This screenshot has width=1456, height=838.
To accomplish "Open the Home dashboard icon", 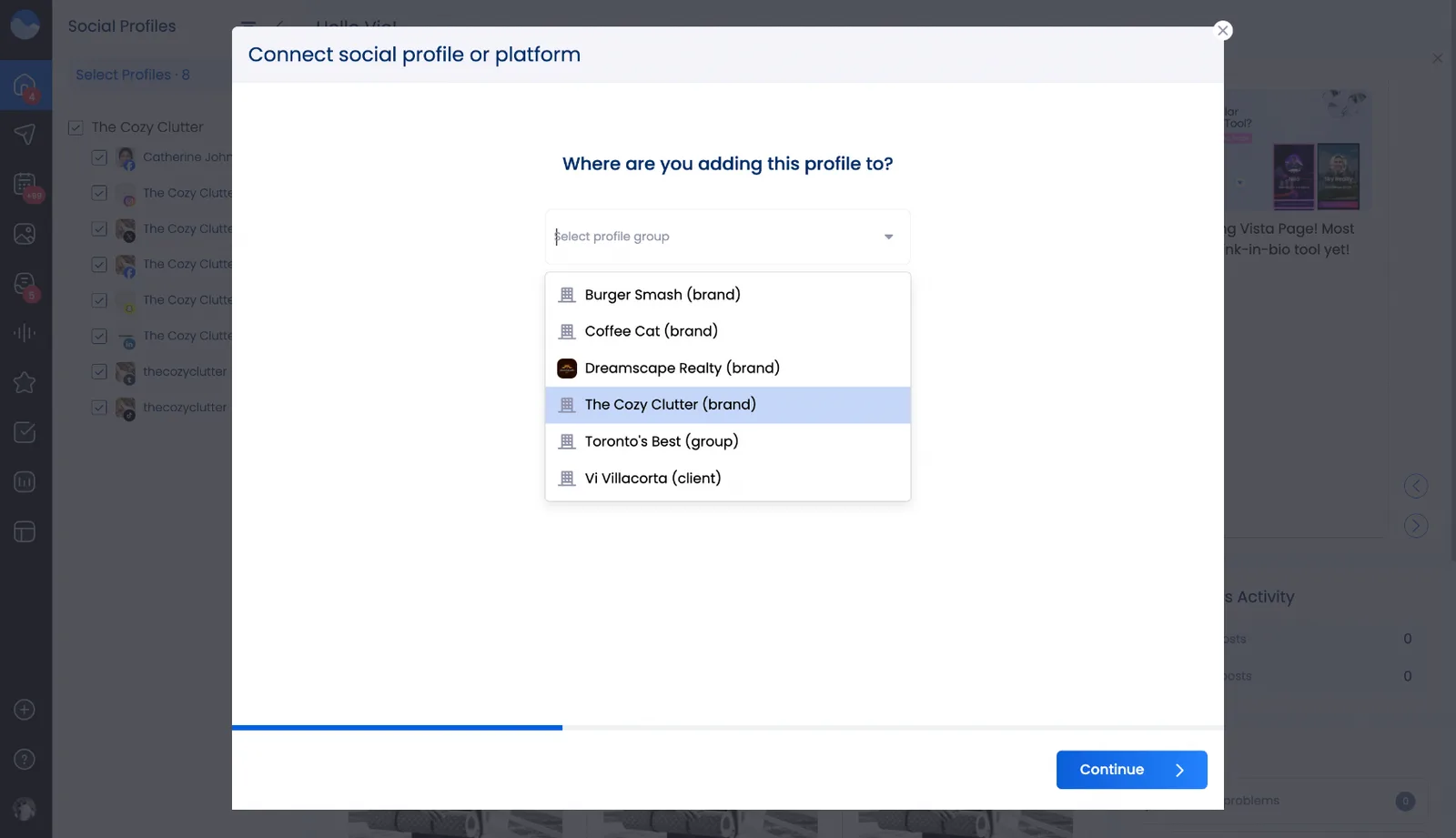I will 24,84.
